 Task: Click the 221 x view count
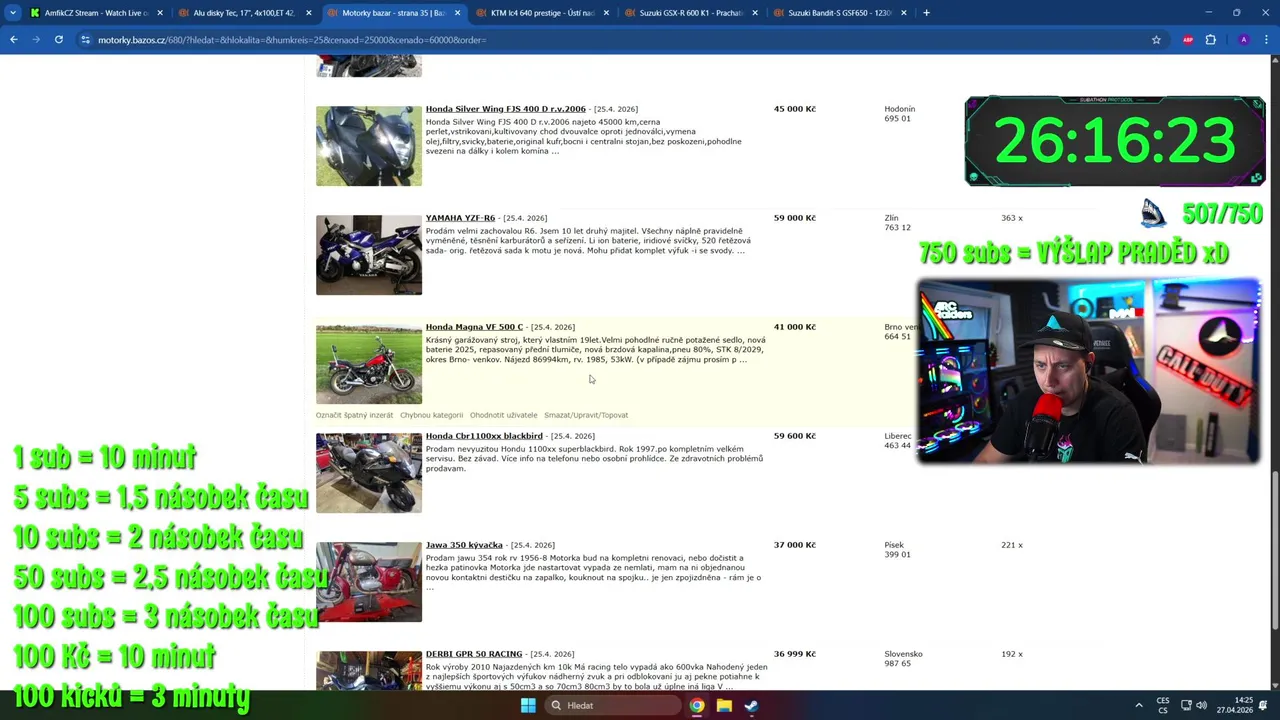pyautogui.click(x=1011, y=545)
